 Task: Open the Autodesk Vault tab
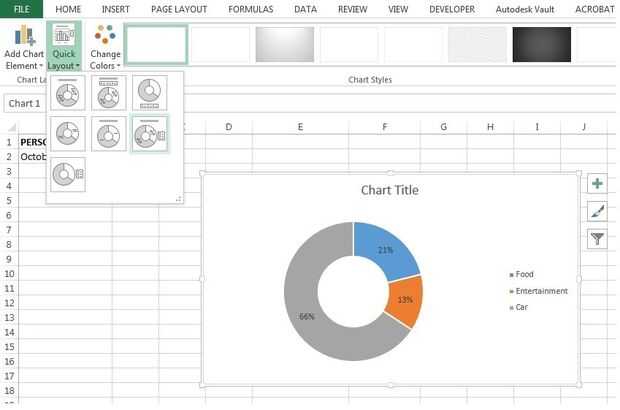(525, 9)
